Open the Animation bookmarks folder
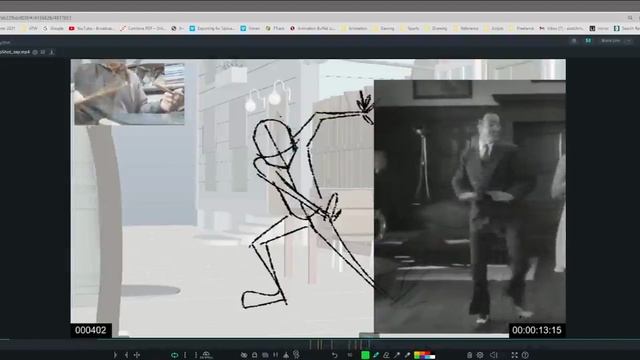The height and width of the screenshot is (360, 640). tap(354, 28)
